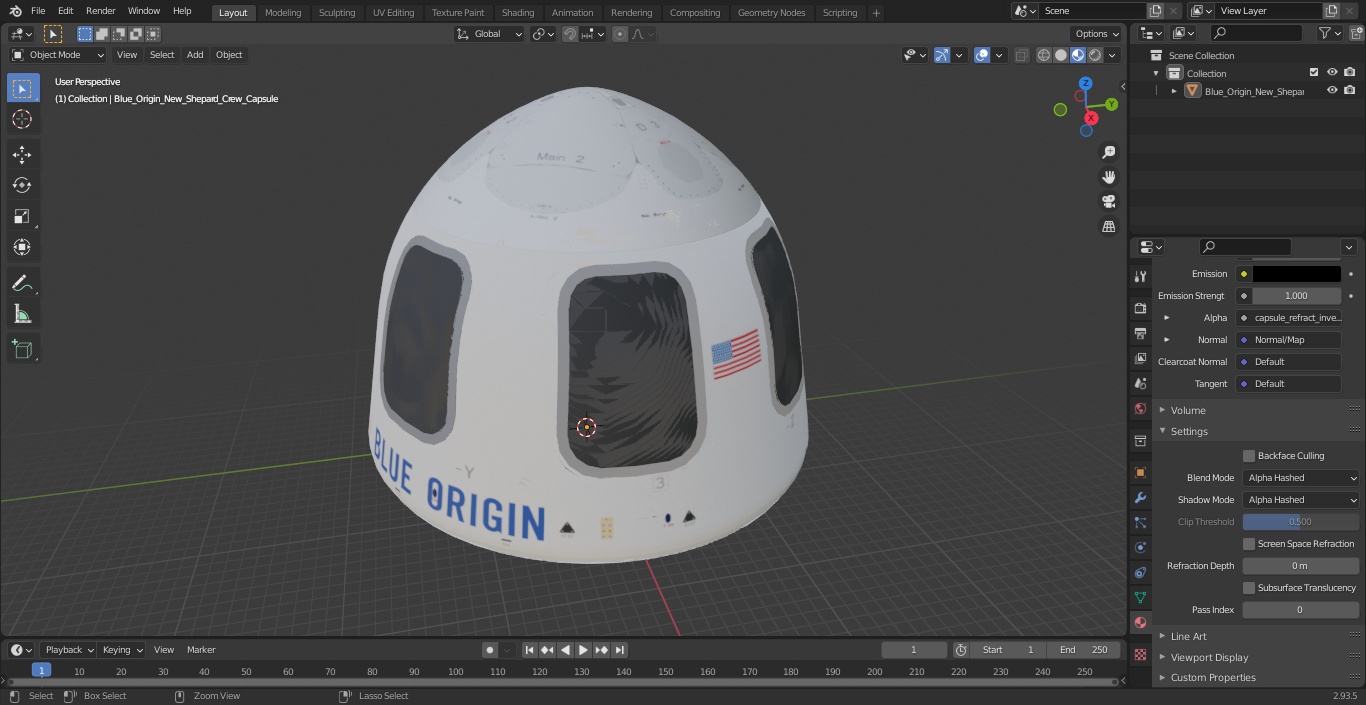Enable Backface Culling checkbox

1249,456
